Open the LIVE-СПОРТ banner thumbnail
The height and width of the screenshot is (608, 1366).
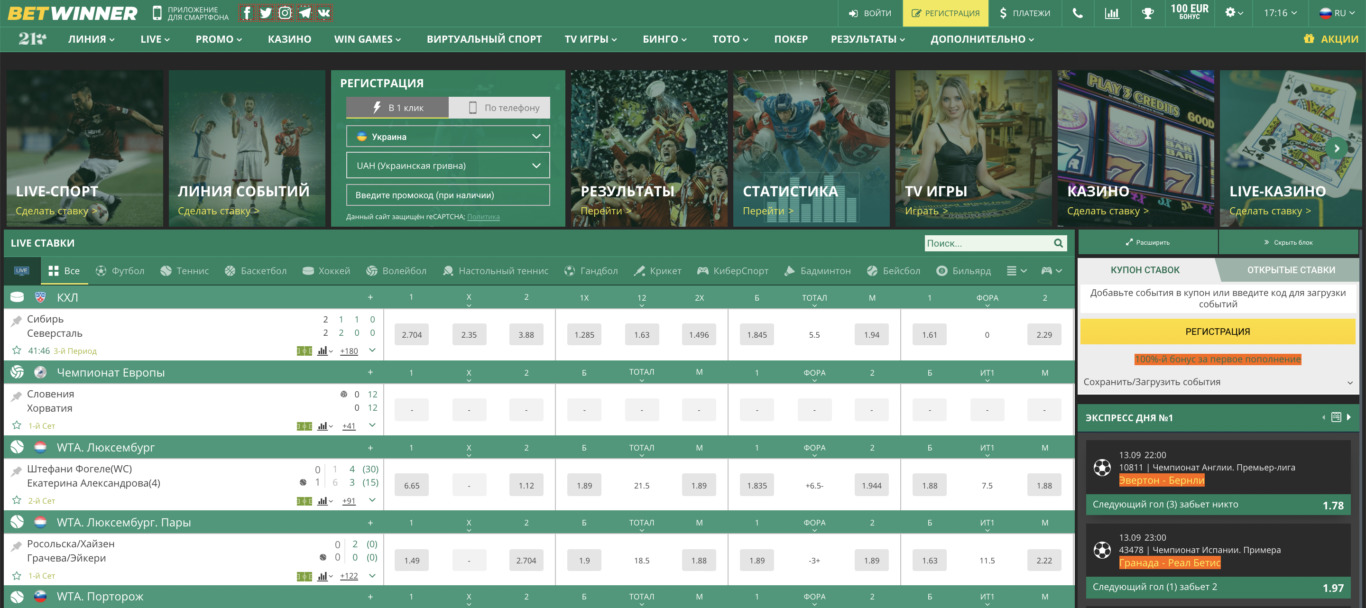point(84,148)
